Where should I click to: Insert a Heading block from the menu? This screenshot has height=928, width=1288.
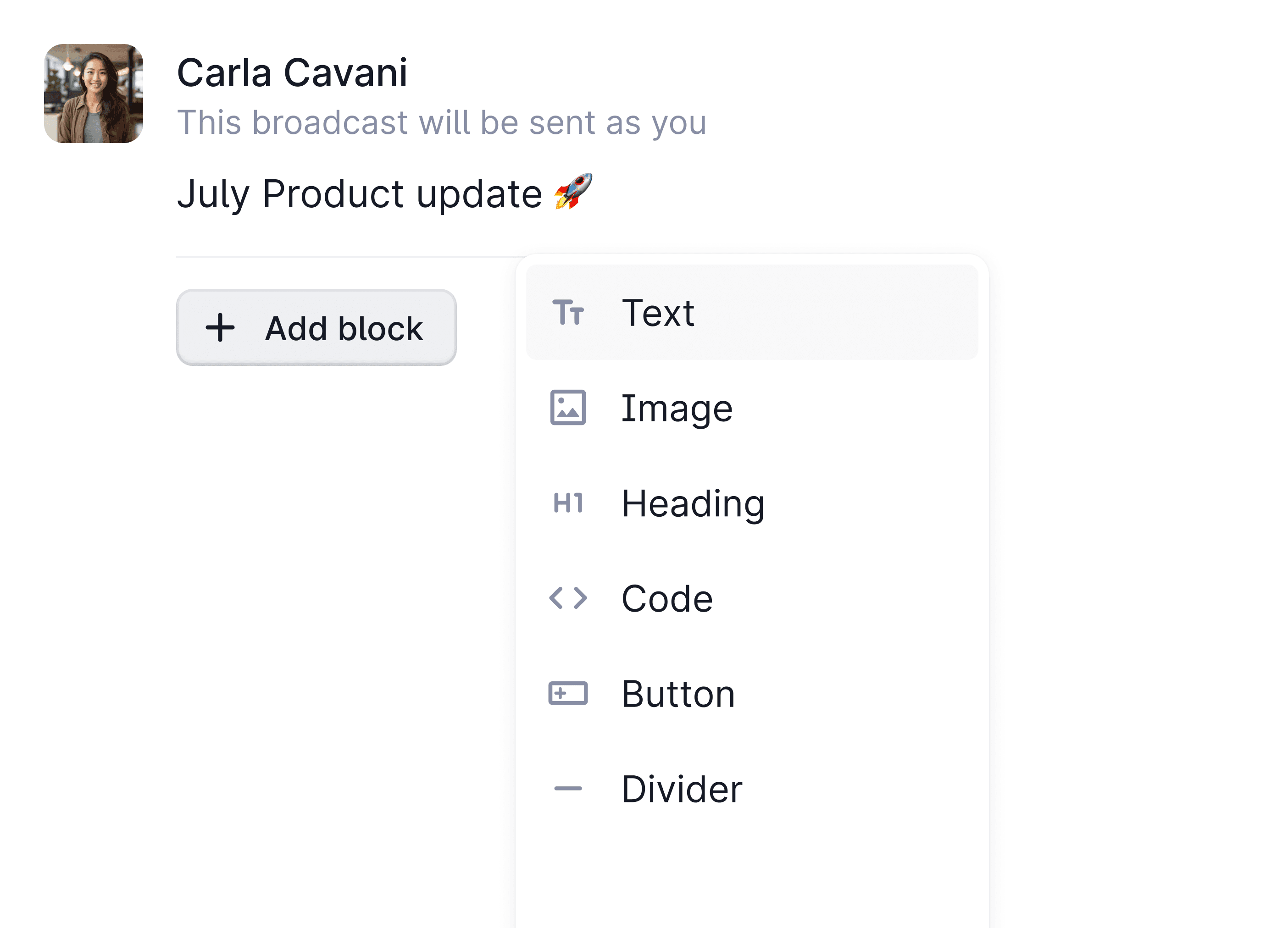(x=693, y=503)
